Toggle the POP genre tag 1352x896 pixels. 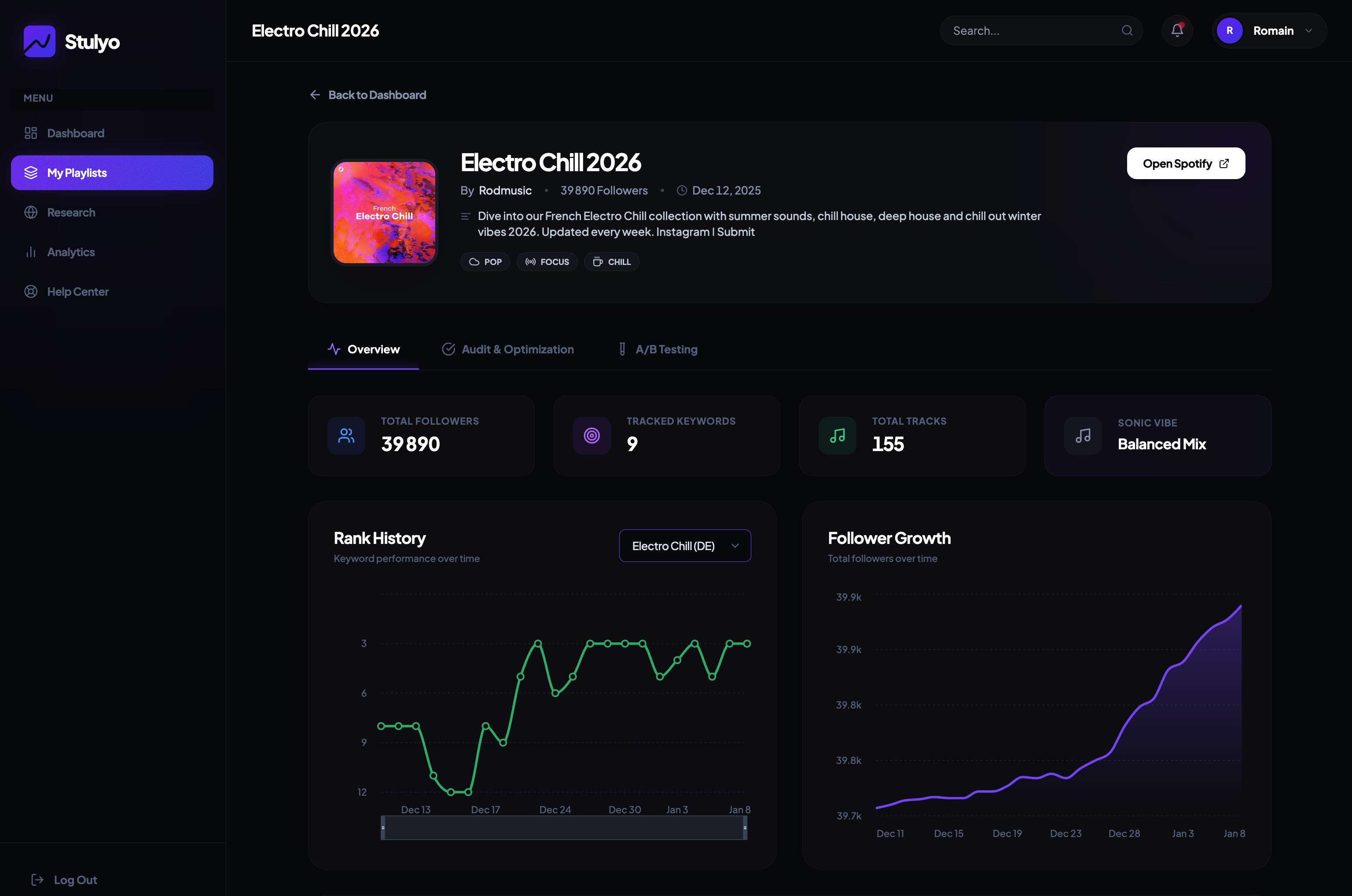[x=485, y=261]
